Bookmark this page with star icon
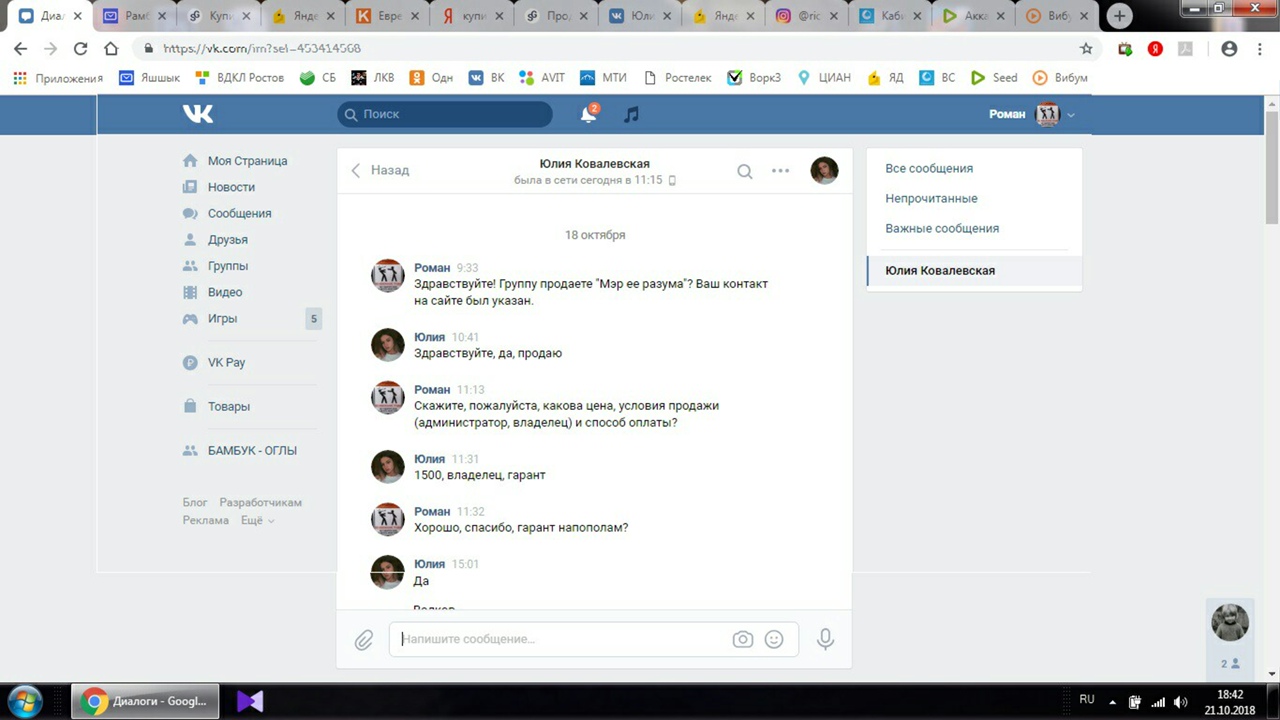This screenshot has width=1280, height=720. (x=1086, y=48)
